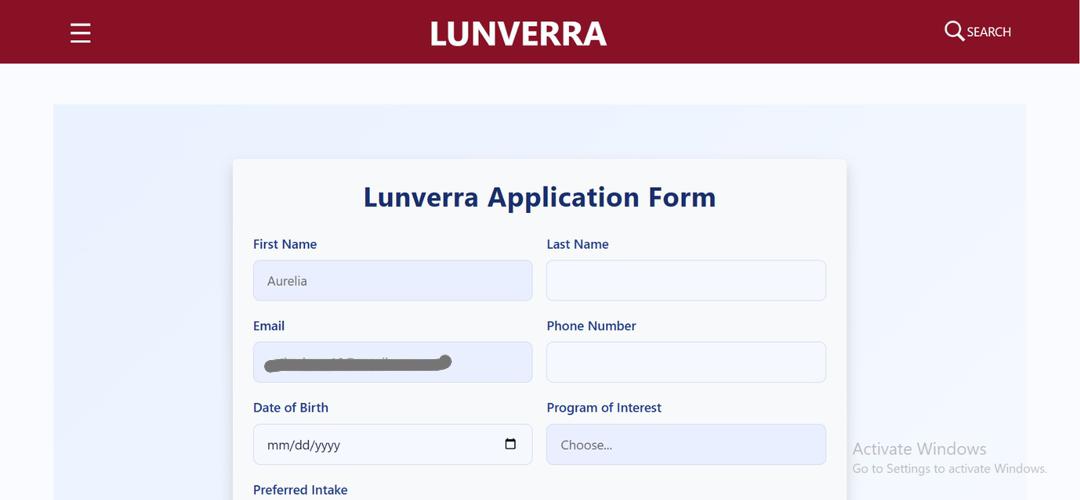1080x500 pixels.
Task: Click the Last Name label
Action: pyautogui.click(x=577, y=244)
